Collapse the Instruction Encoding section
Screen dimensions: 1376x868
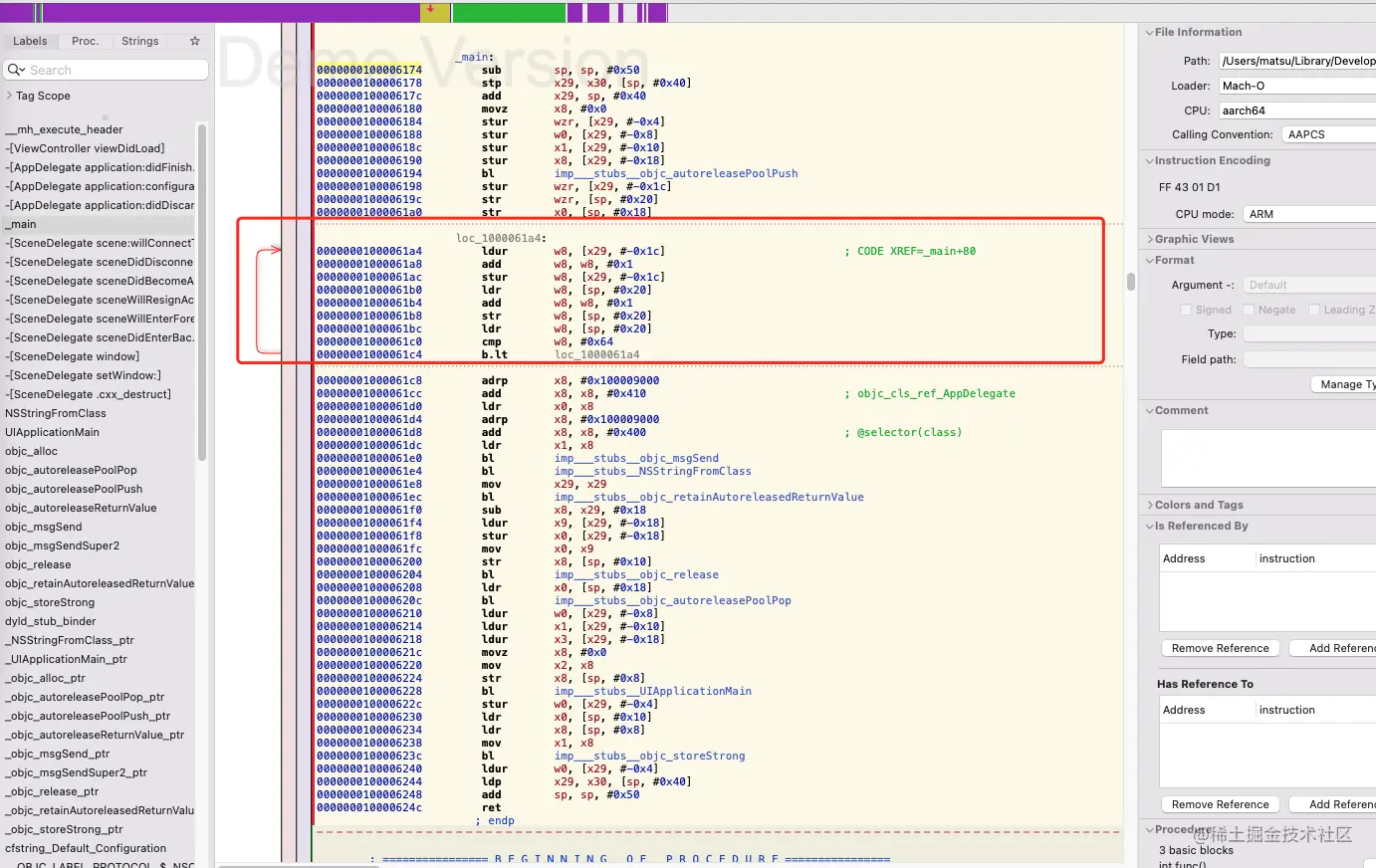click(x=1148, y=160)
